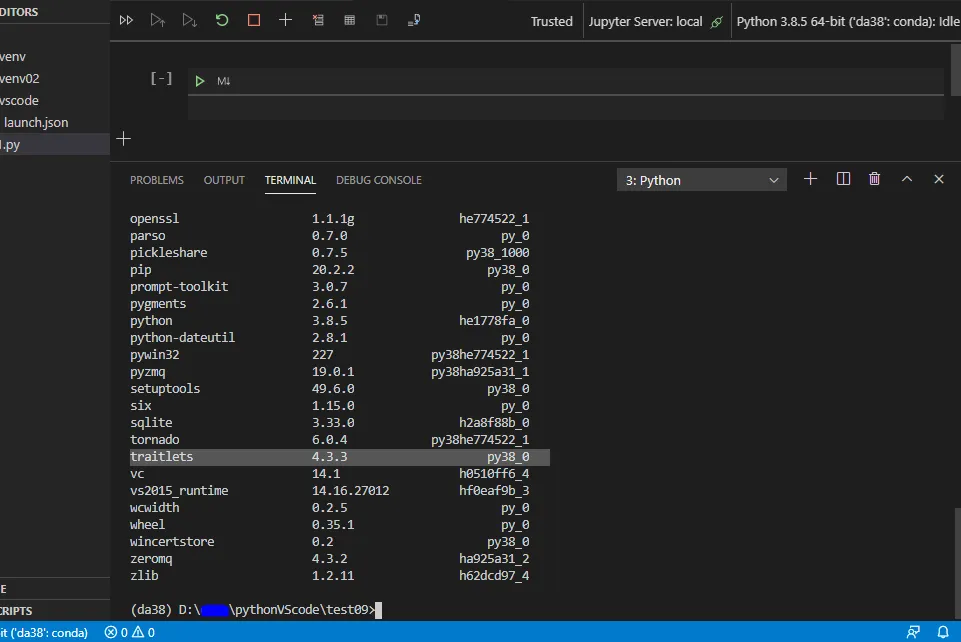
Task: Switch to the DEBUG CONSOLE tab
Action: click(379, 180)
